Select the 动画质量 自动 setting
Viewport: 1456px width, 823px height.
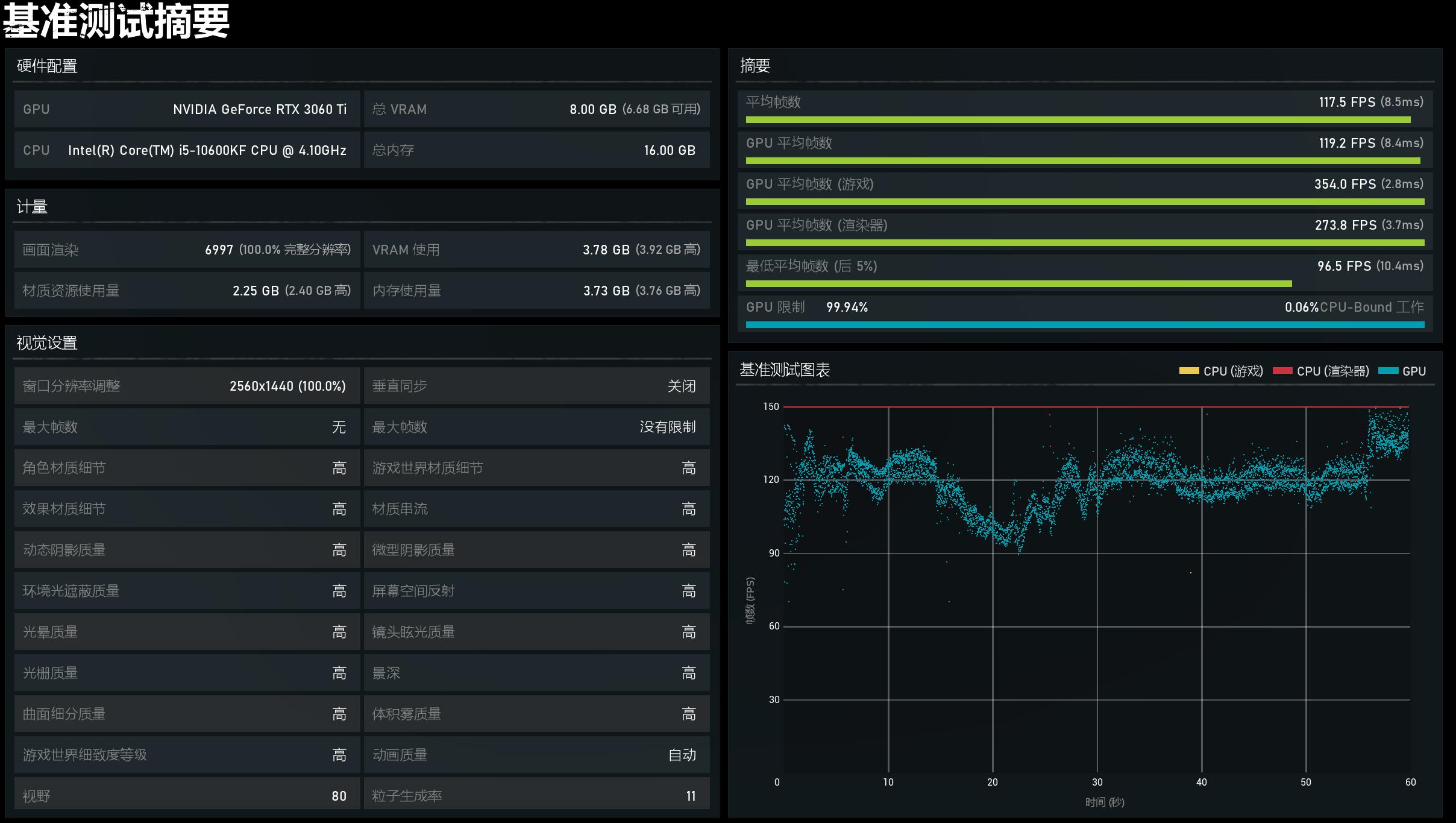(x=536, y=755)
